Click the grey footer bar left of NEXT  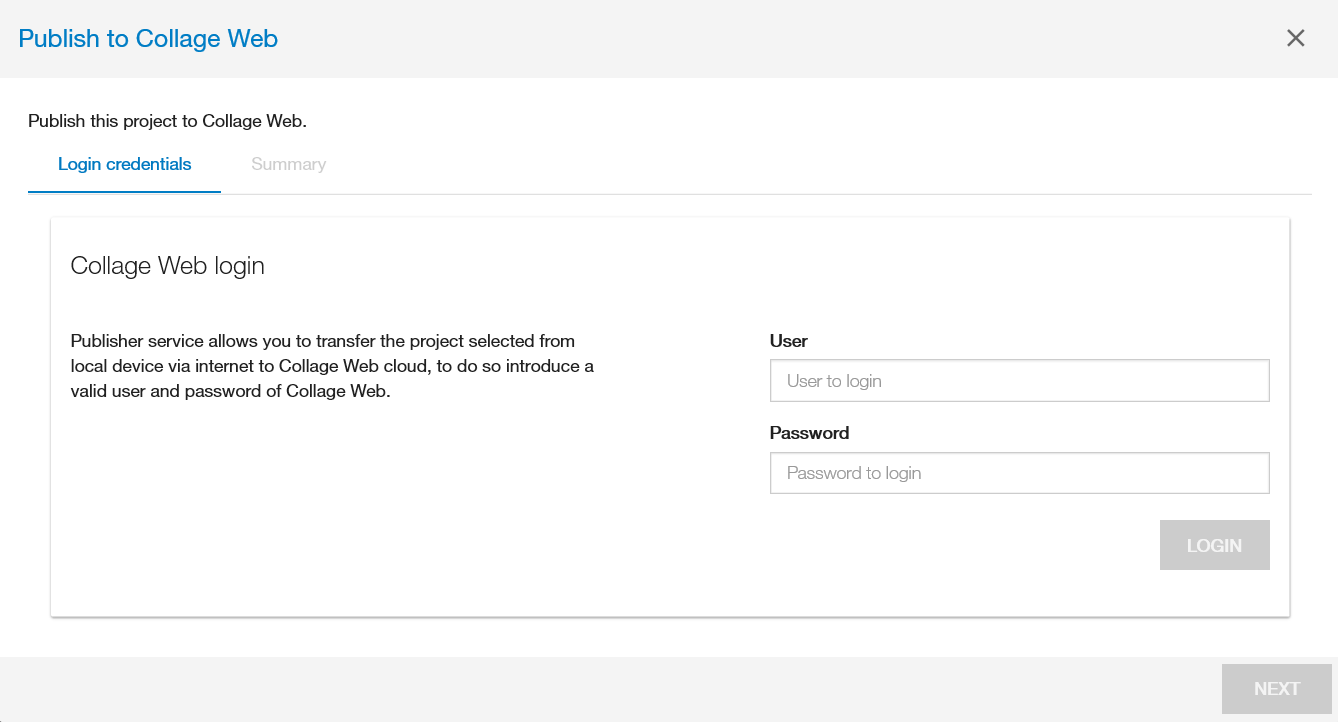[x=600, y=689]
